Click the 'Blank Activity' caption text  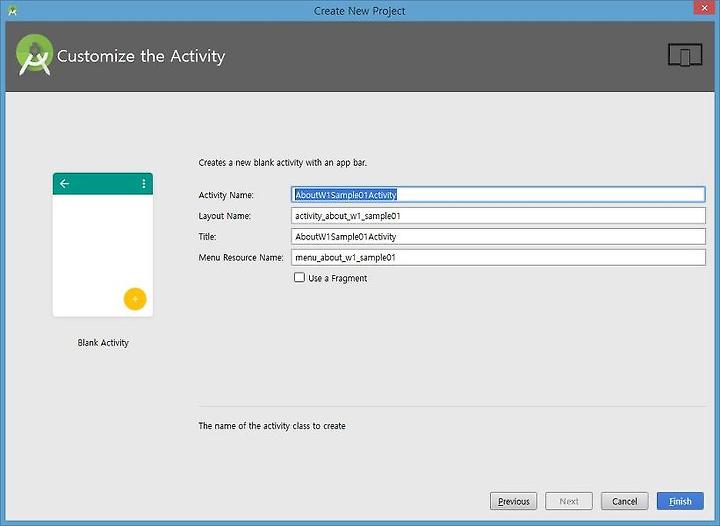click(x=103, y=342)
